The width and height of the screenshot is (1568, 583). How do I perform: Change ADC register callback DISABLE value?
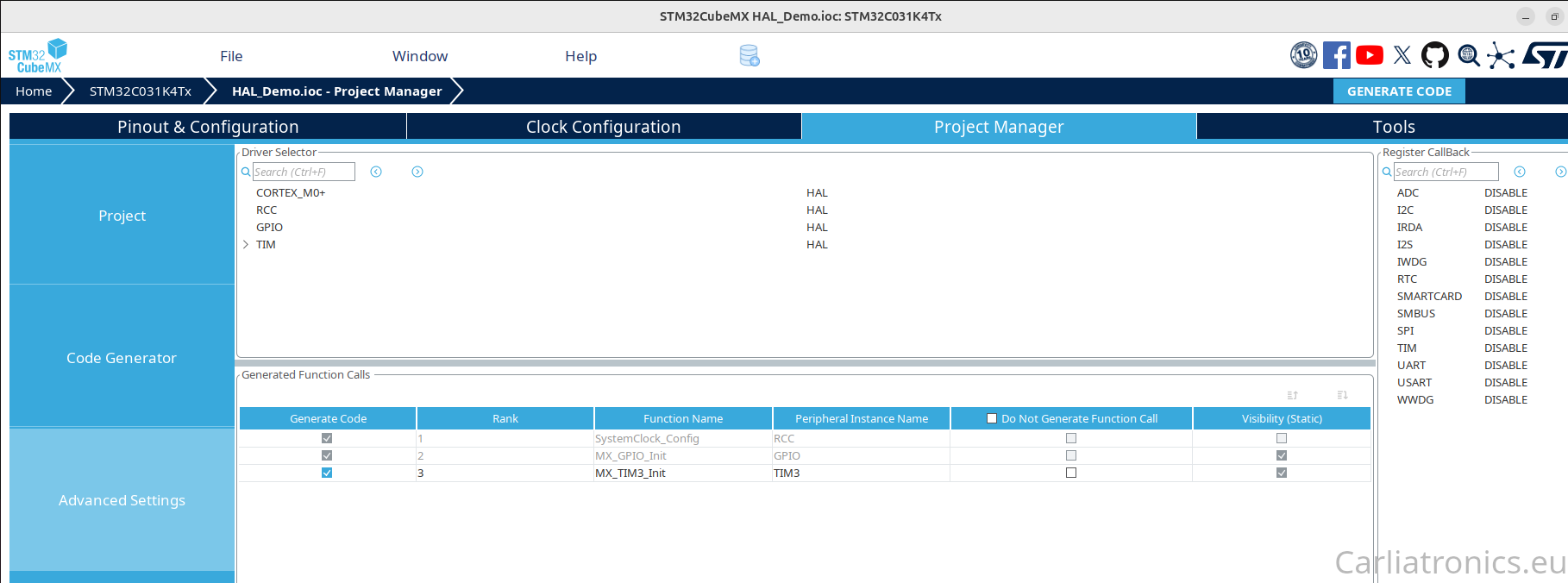click(1506, 193)
